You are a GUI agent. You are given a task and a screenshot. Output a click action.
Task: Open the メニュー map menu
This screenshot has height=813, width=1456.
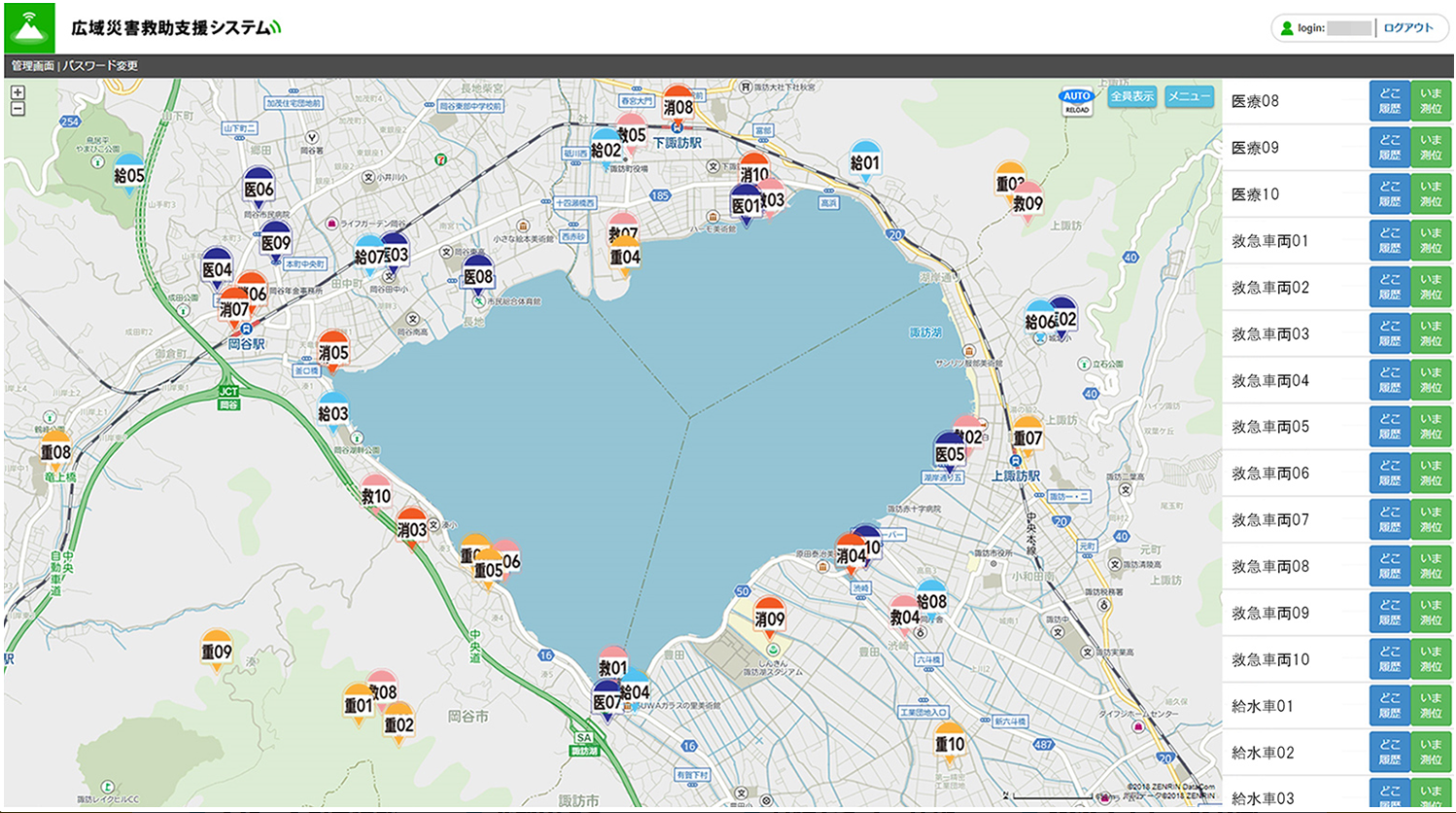[x=1189, y=96]
